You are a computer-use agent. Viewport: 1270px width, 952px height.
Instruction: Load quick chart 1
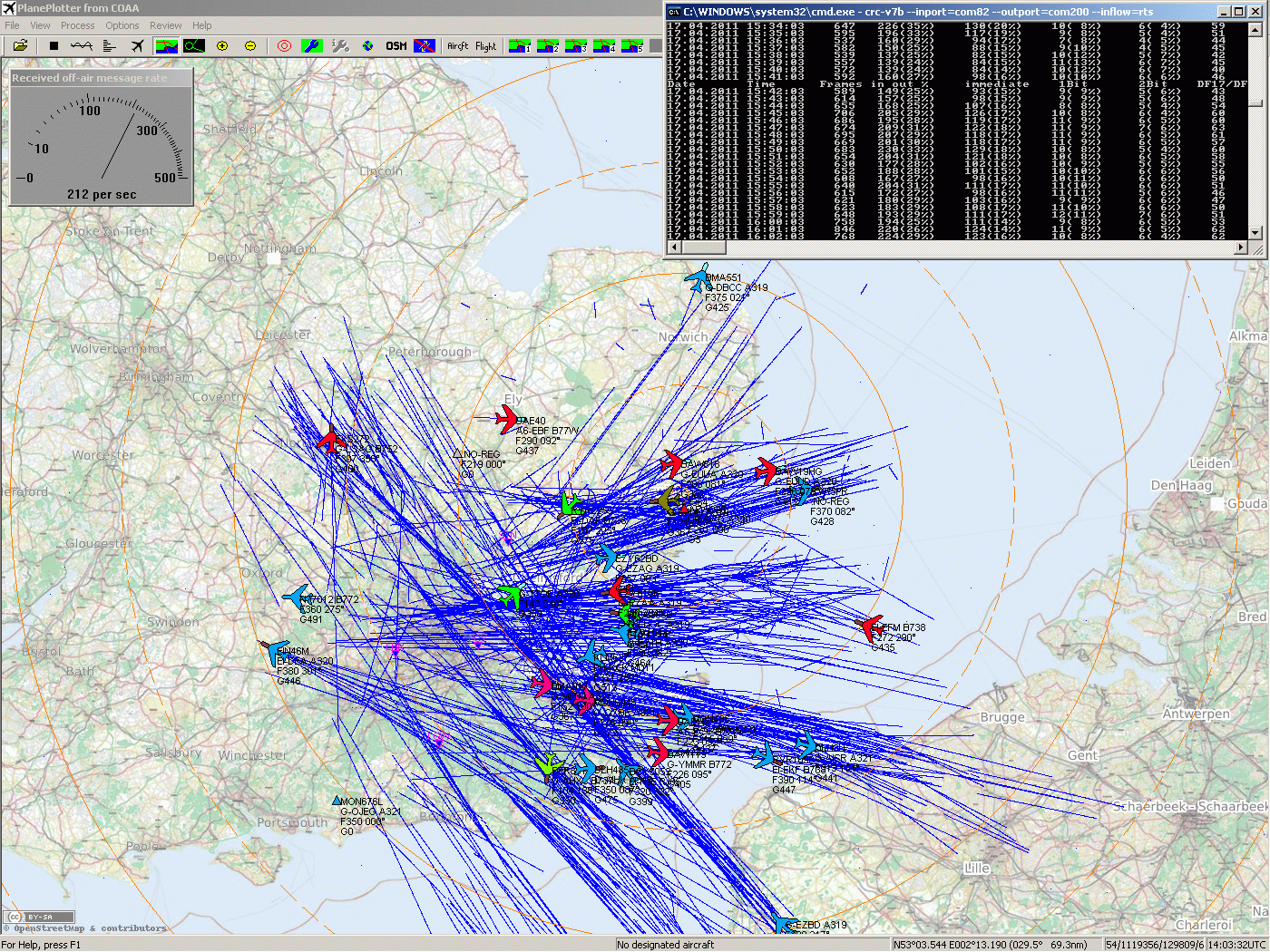point(520,45)
